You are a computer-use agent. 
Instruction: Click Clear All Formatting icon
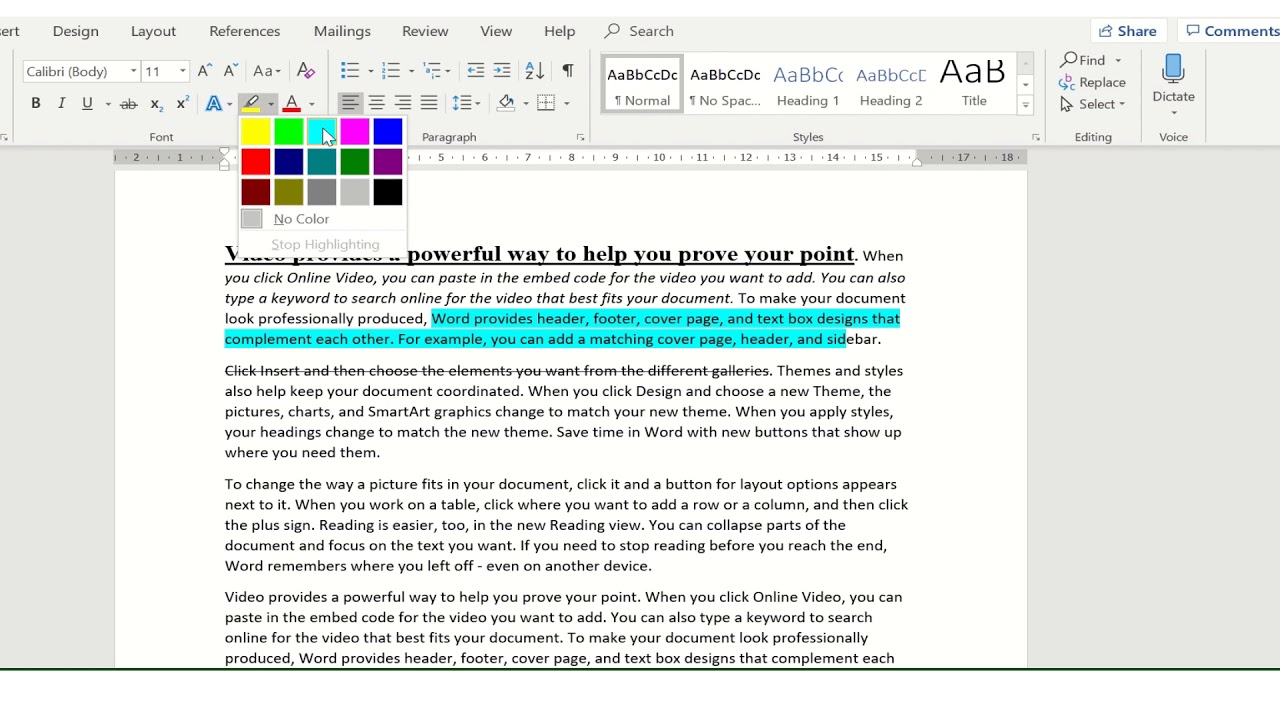pos(306,71)
